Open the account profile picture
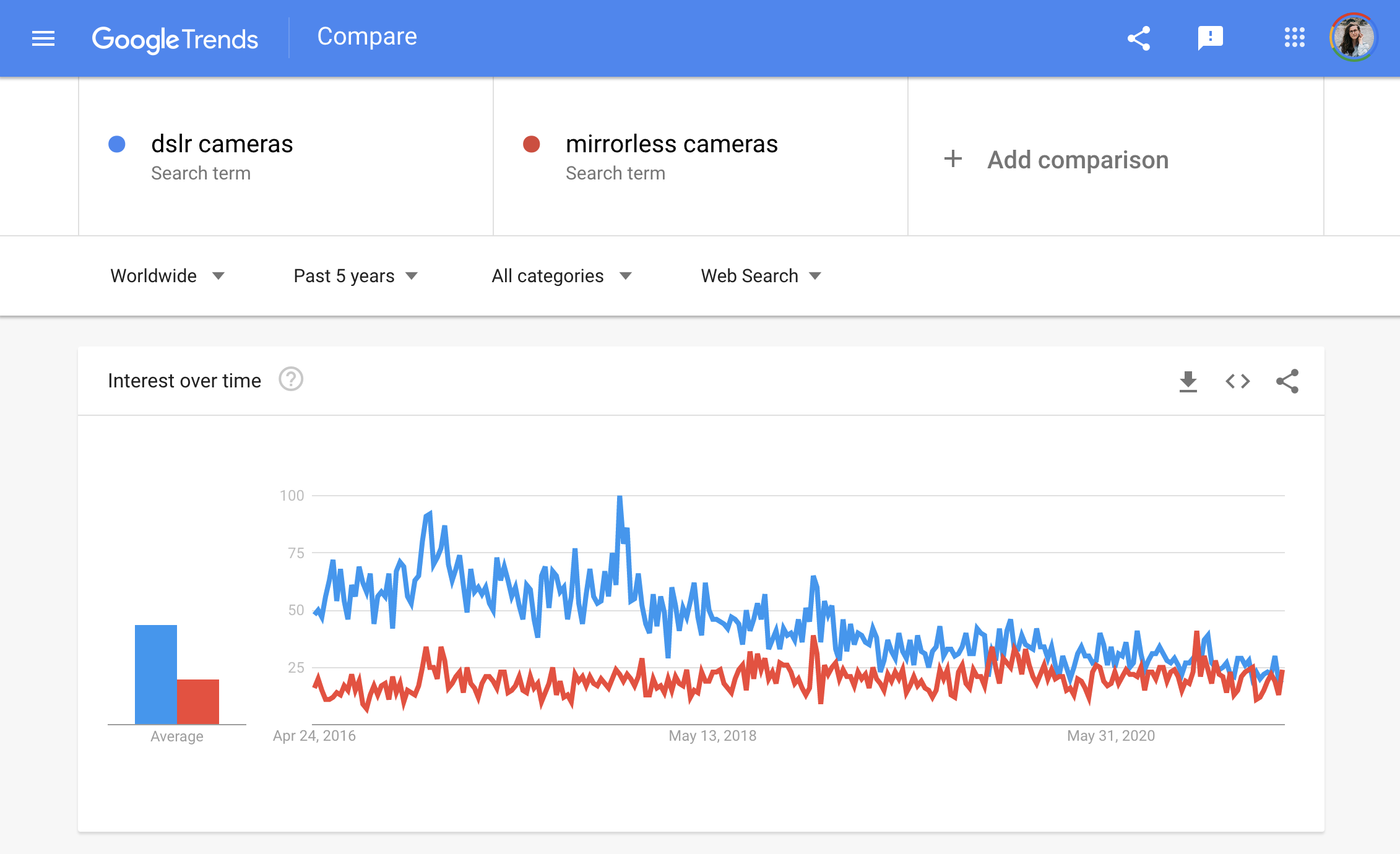This screenshot has width=1400, height=854. tap(1354, 38)
